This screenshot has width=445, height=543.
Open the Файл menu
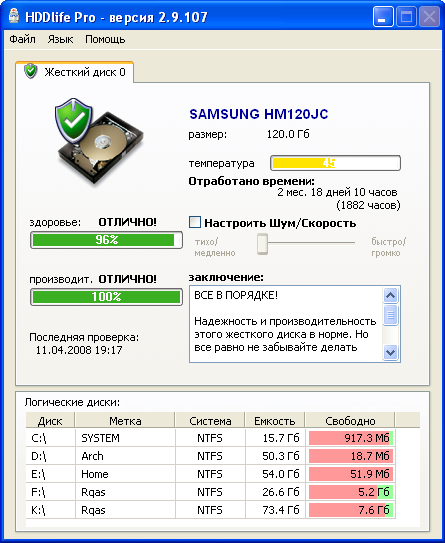pyautogui.click(x=23, y=39)
